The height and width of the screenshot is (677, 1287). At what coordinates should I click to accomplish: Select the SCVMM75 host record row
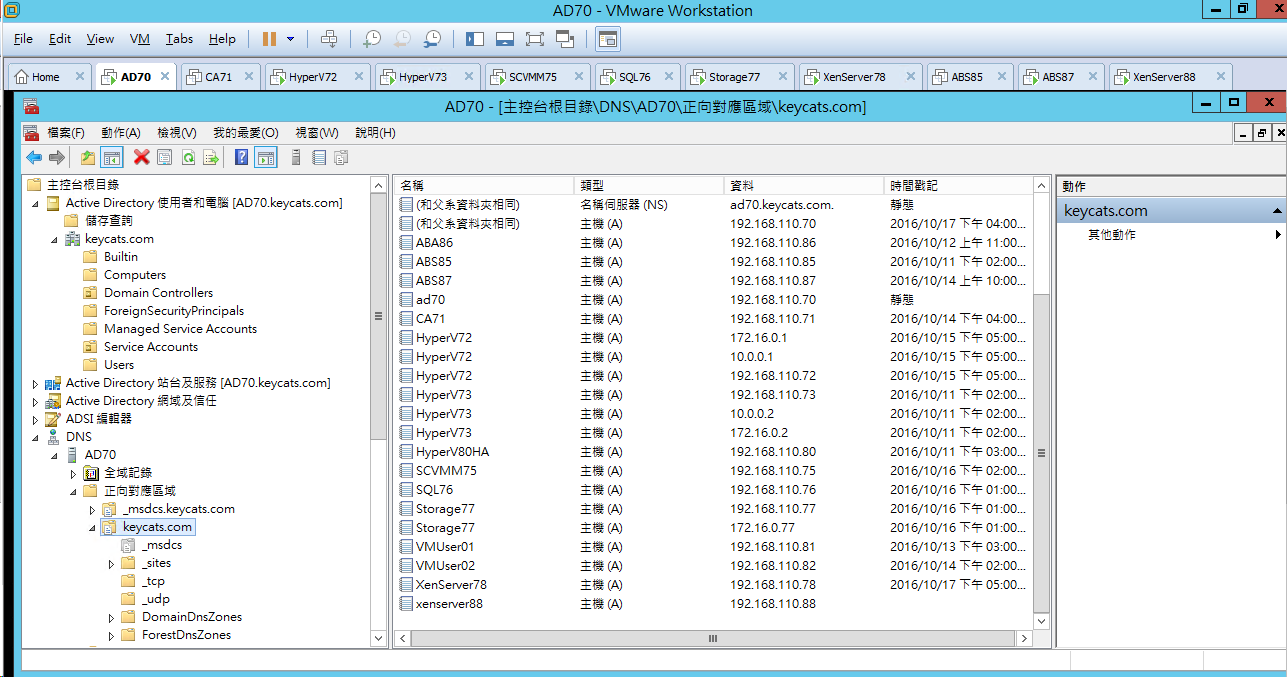pos(712,471)
